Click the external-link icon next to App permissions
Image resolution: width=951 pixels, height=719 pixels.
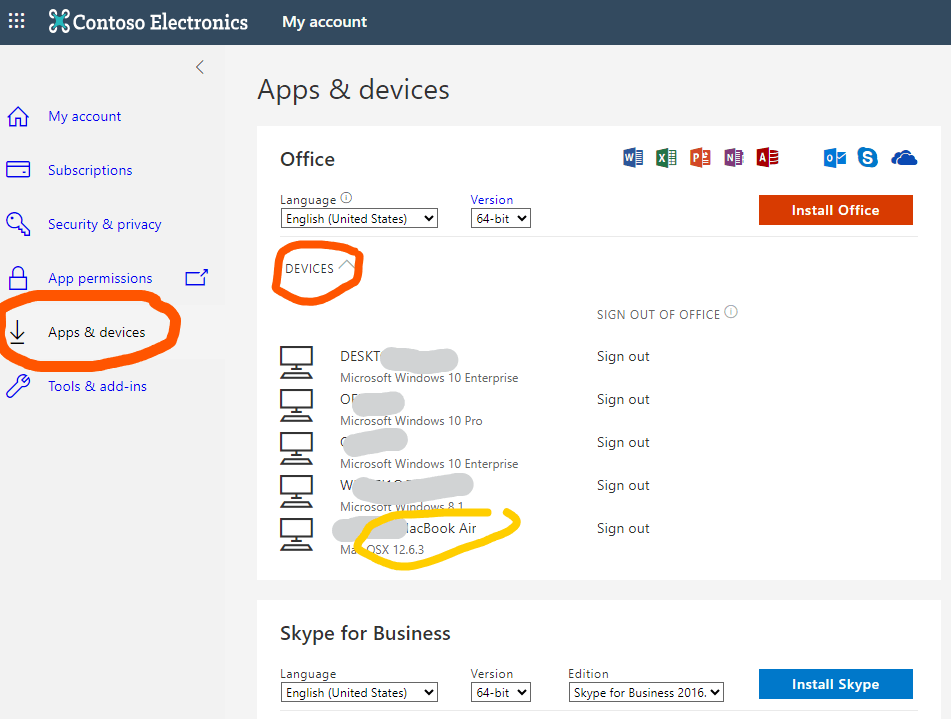197,277
